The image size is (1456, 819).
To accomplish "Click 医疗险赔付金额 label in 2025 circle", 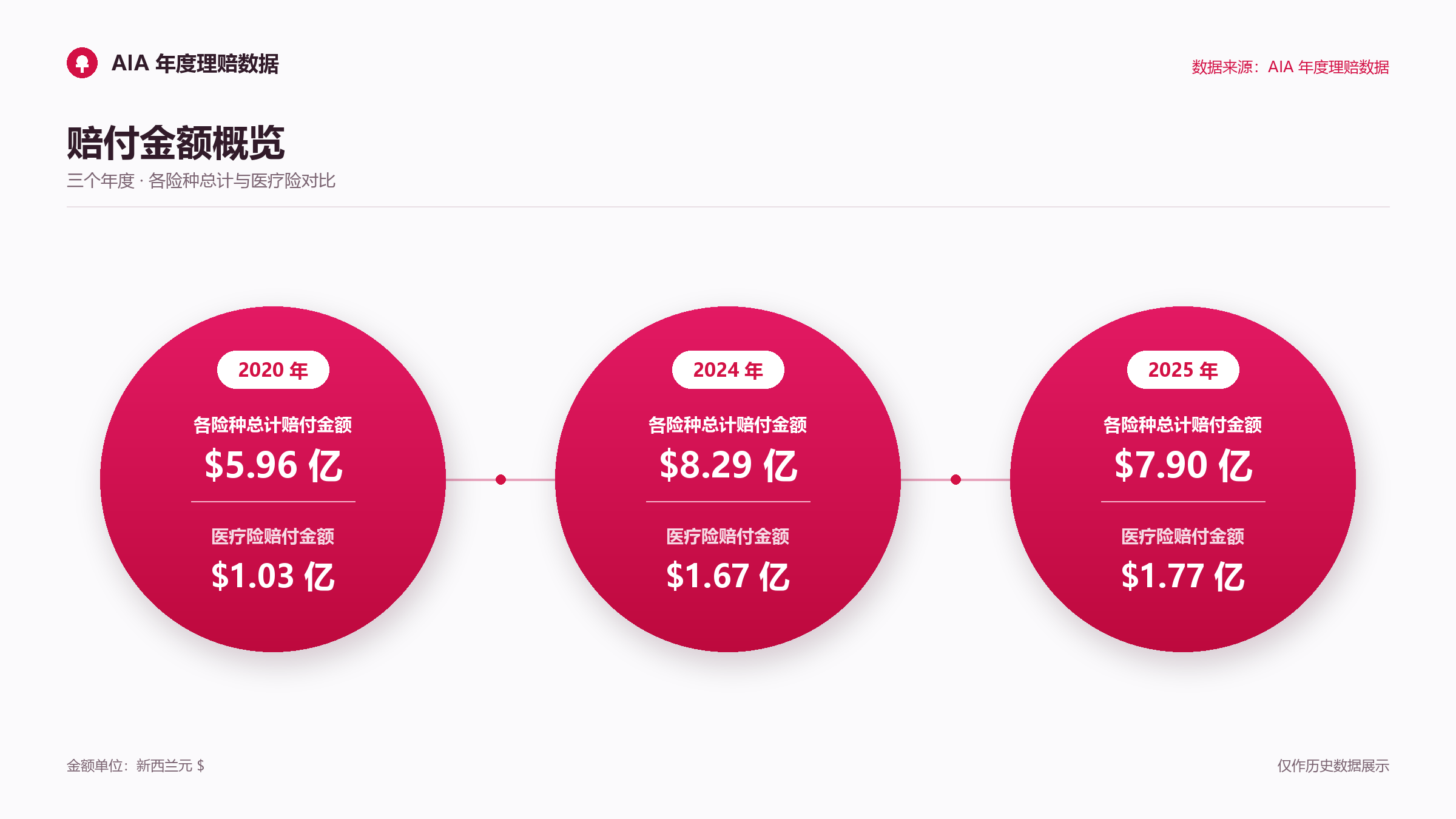I will 1183,536.
